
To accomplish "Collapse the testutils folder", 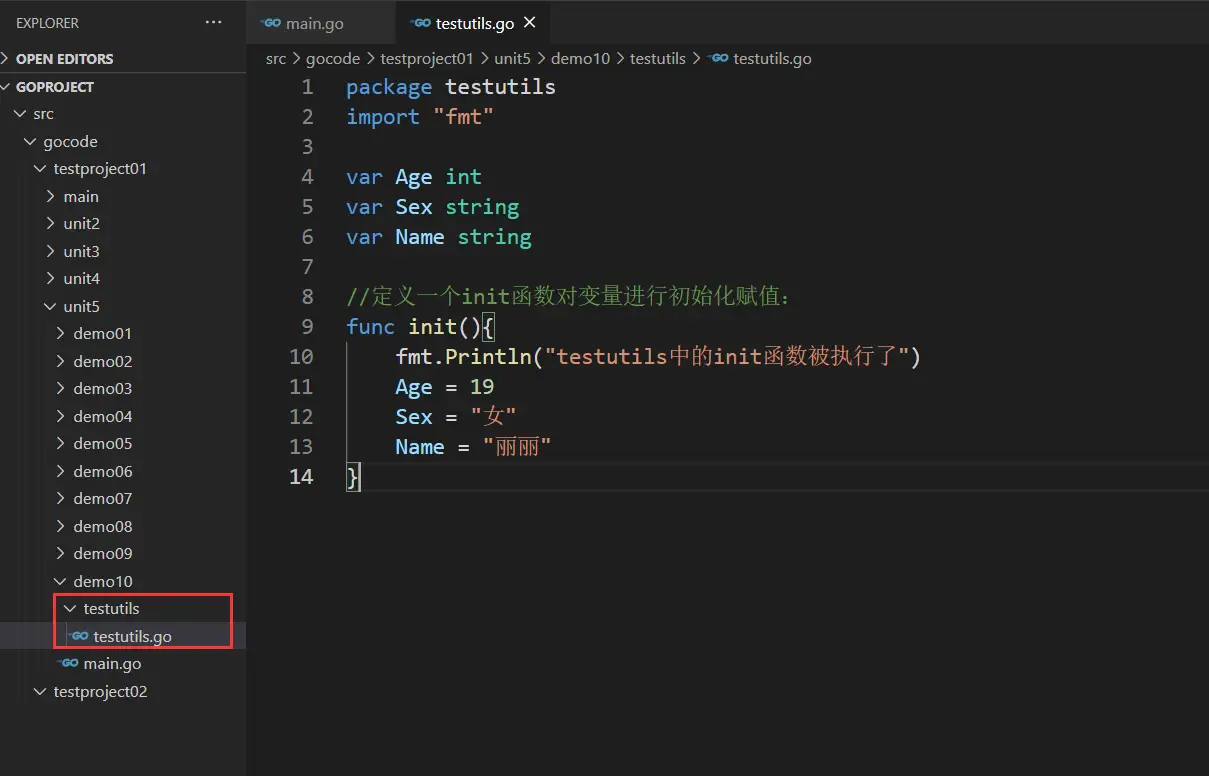I will 111,608.
